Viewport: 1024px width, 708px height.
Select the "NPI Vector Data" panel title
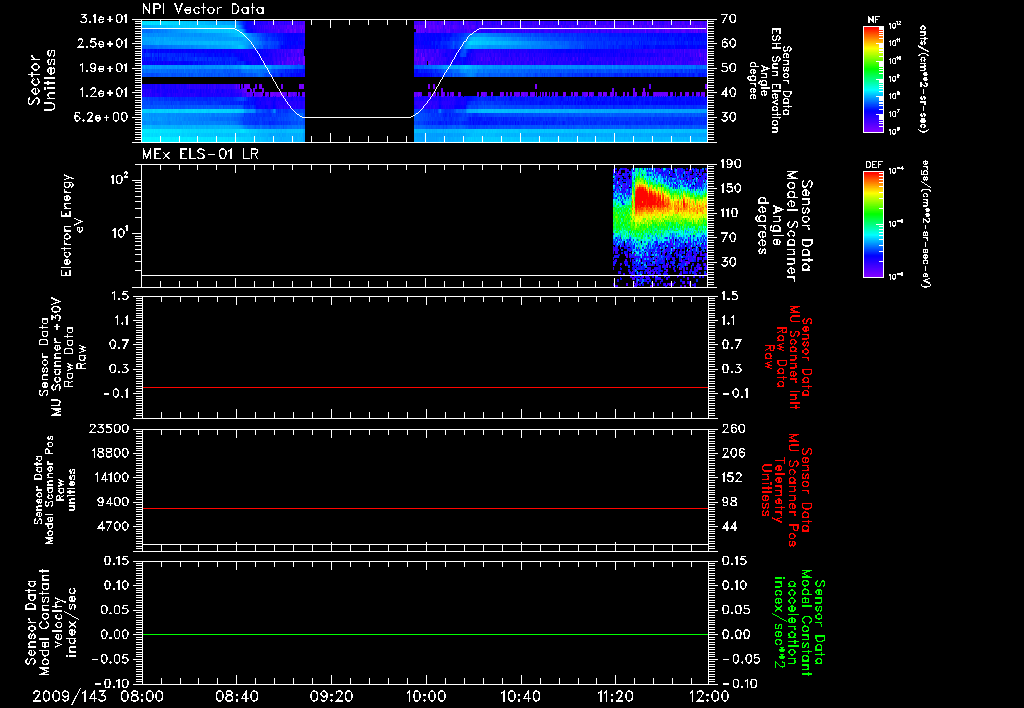(x=203, y=9)
